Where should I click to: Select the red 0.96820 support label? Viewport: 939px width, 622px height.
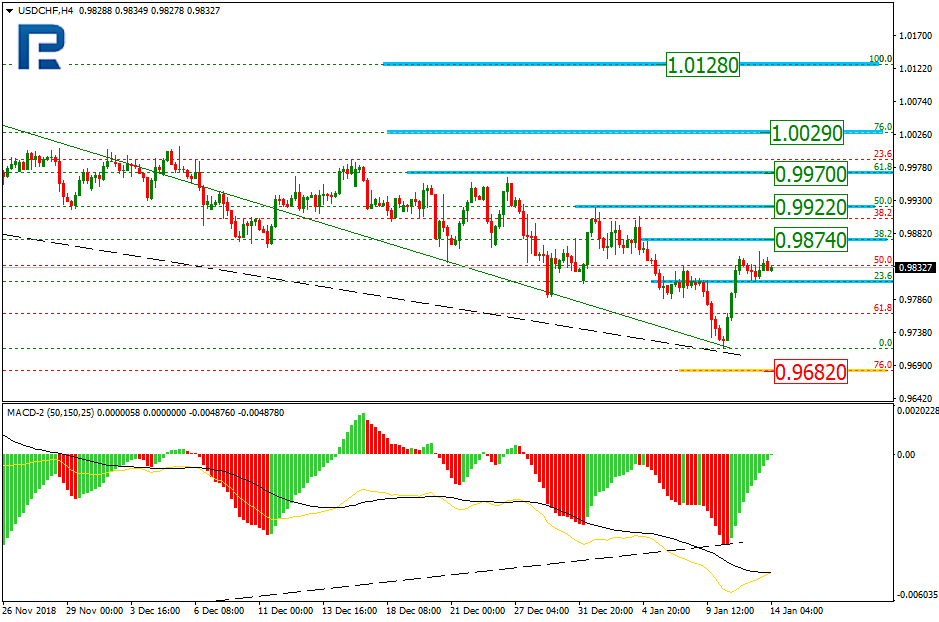[811, 372]
